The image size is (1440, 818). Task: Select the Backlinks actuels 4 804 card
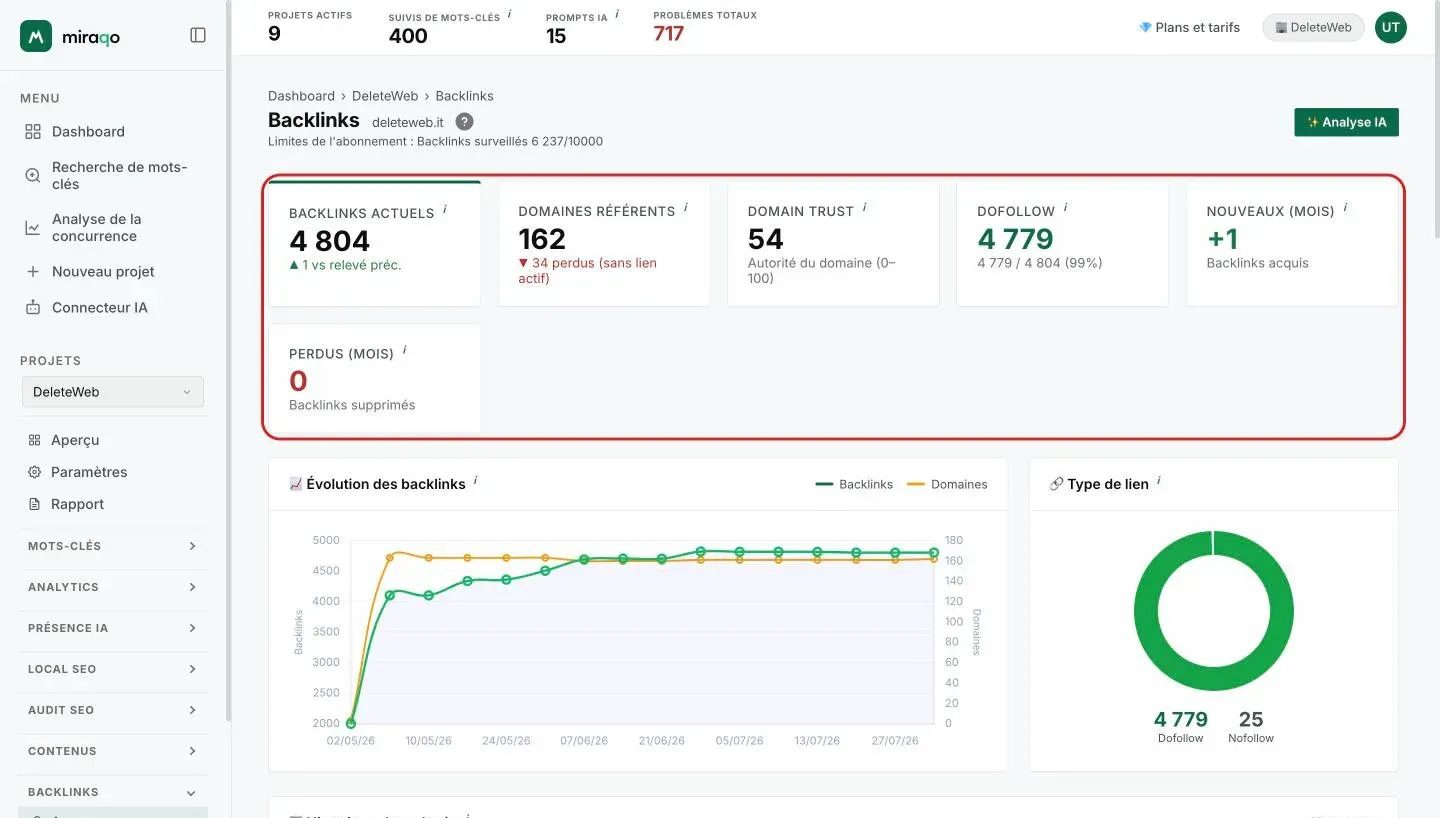coord(375,243)
